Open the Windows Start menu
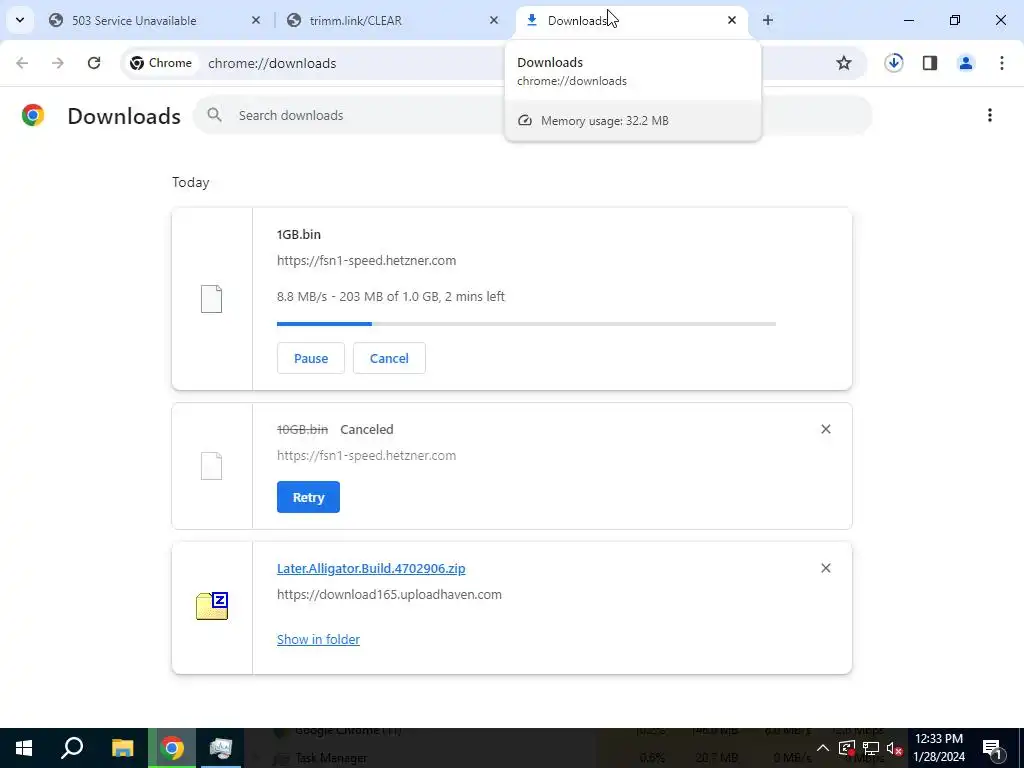This screenshot has width=1024, height=768. point(24,748)
